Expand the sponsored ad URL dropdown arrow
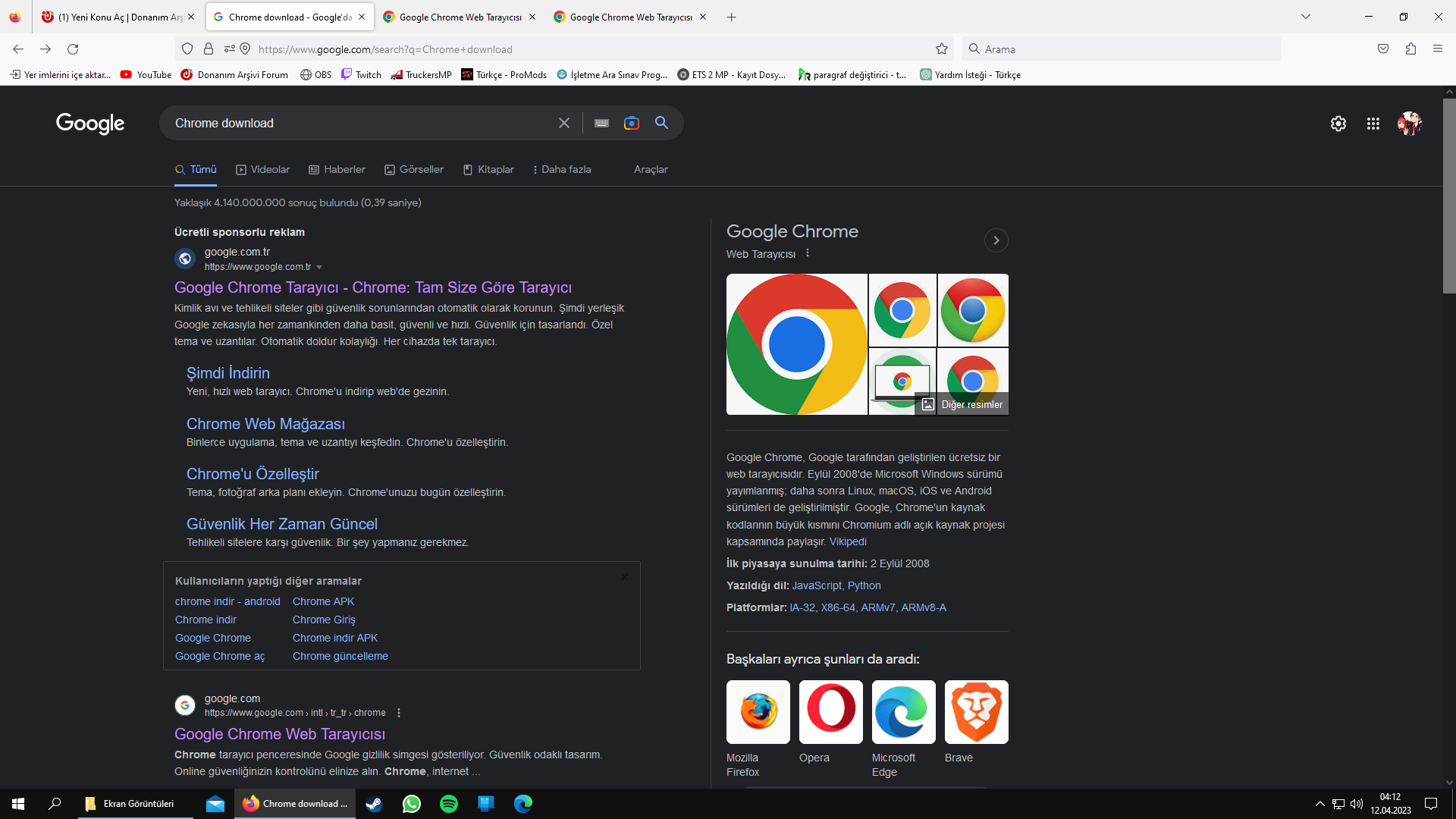 click(x=319, y=267)
